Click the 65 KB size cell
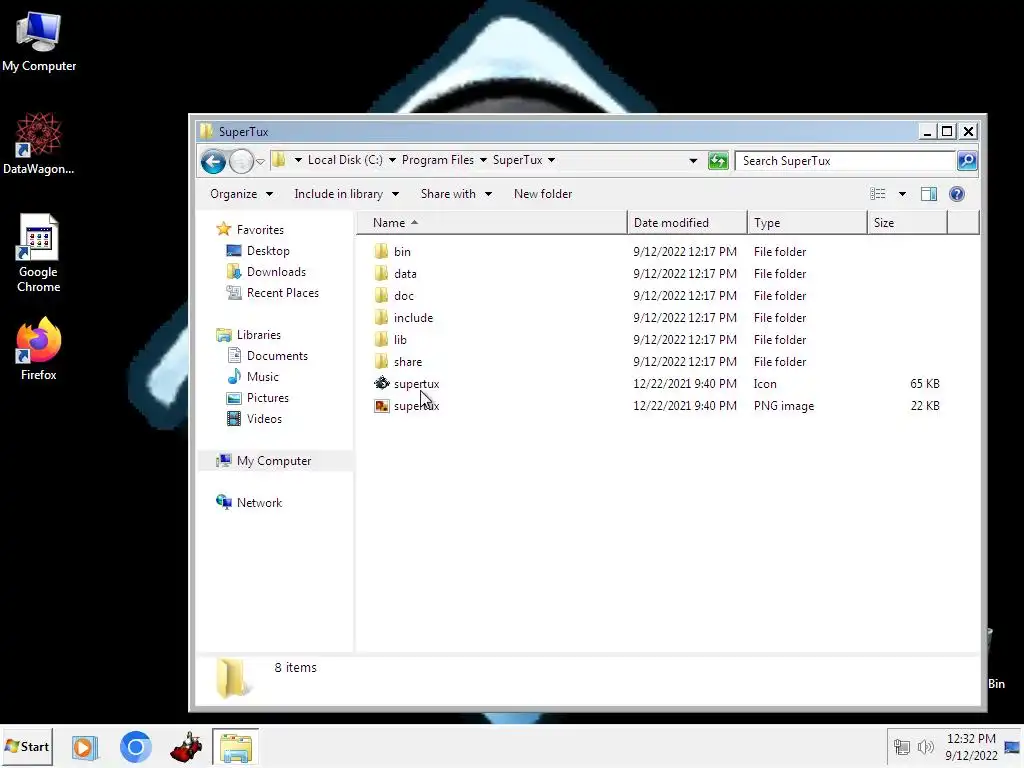The image size is (1024, 768). (x=925, y=384)
